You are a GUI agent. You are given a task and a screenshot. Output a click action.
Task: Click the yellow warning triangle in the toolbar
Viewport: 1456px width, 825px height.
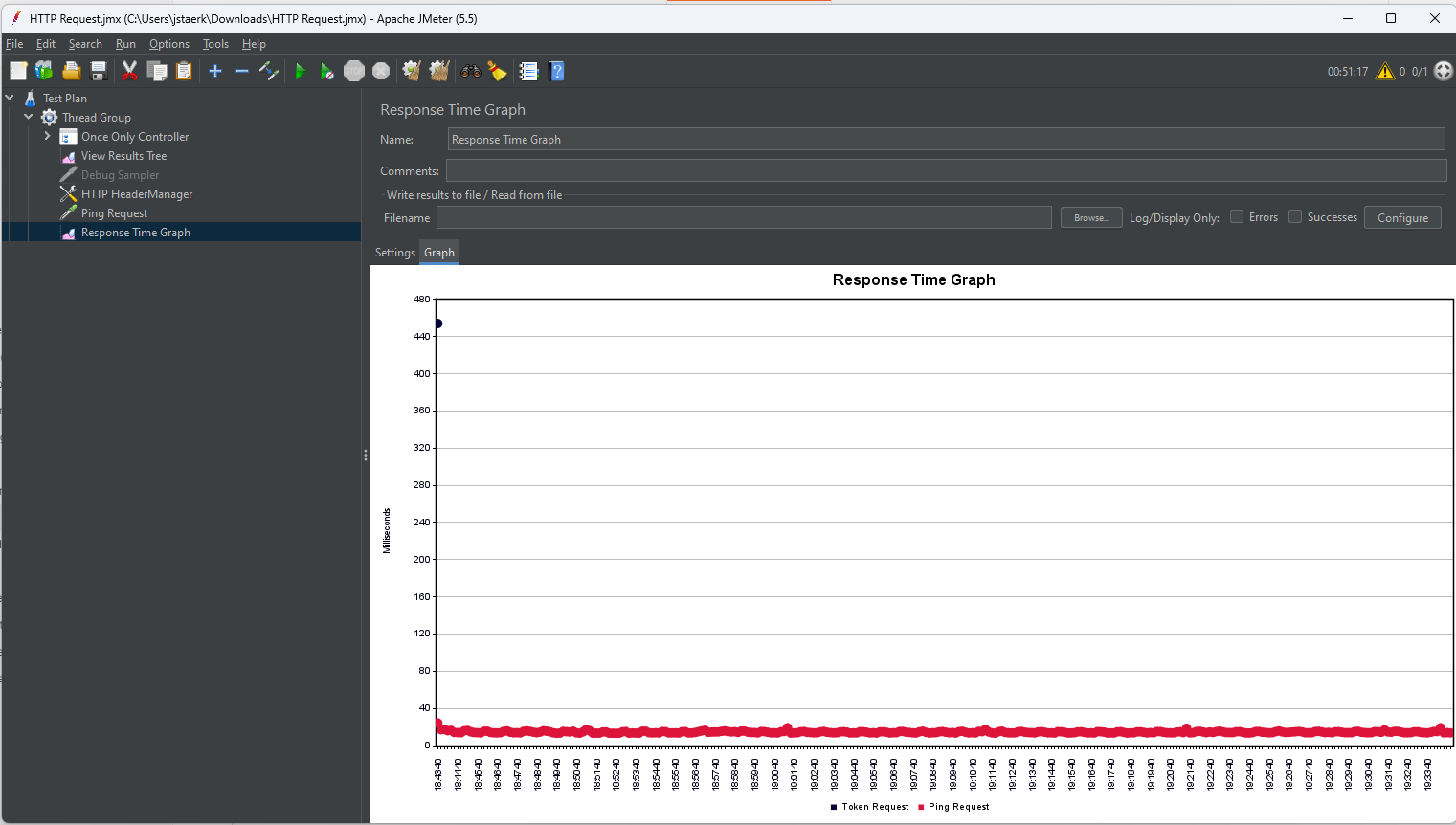1385,71
